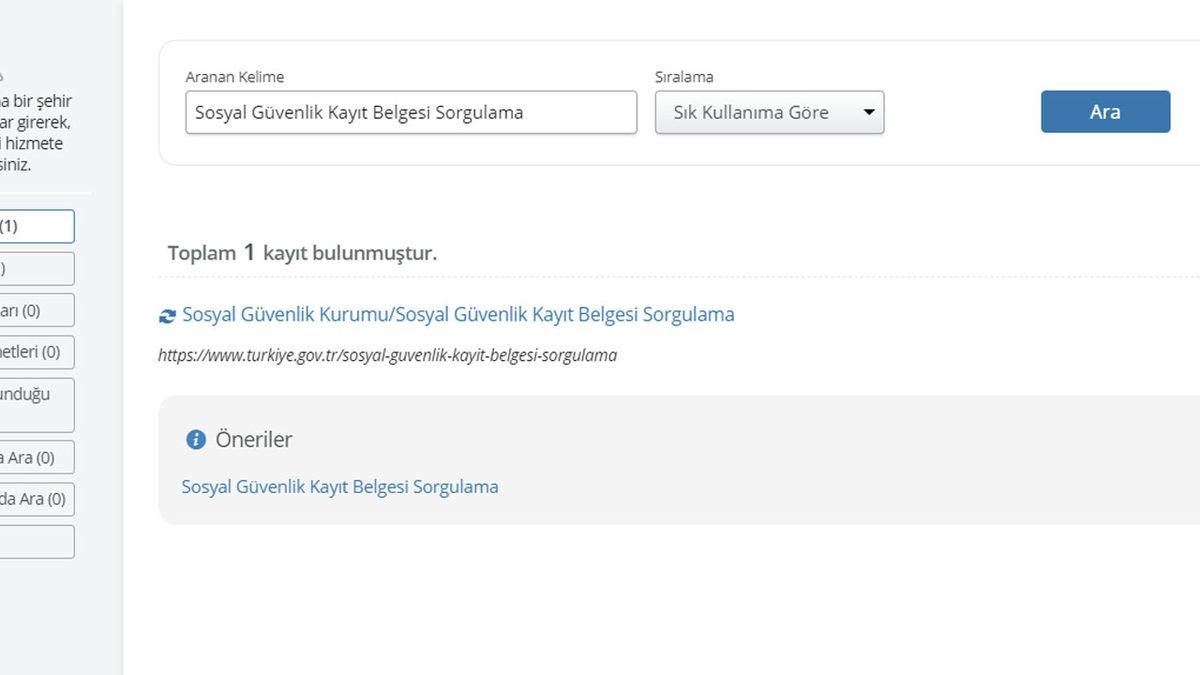Click the circular-arrows service icon beside the result

[x=167, y=314]
